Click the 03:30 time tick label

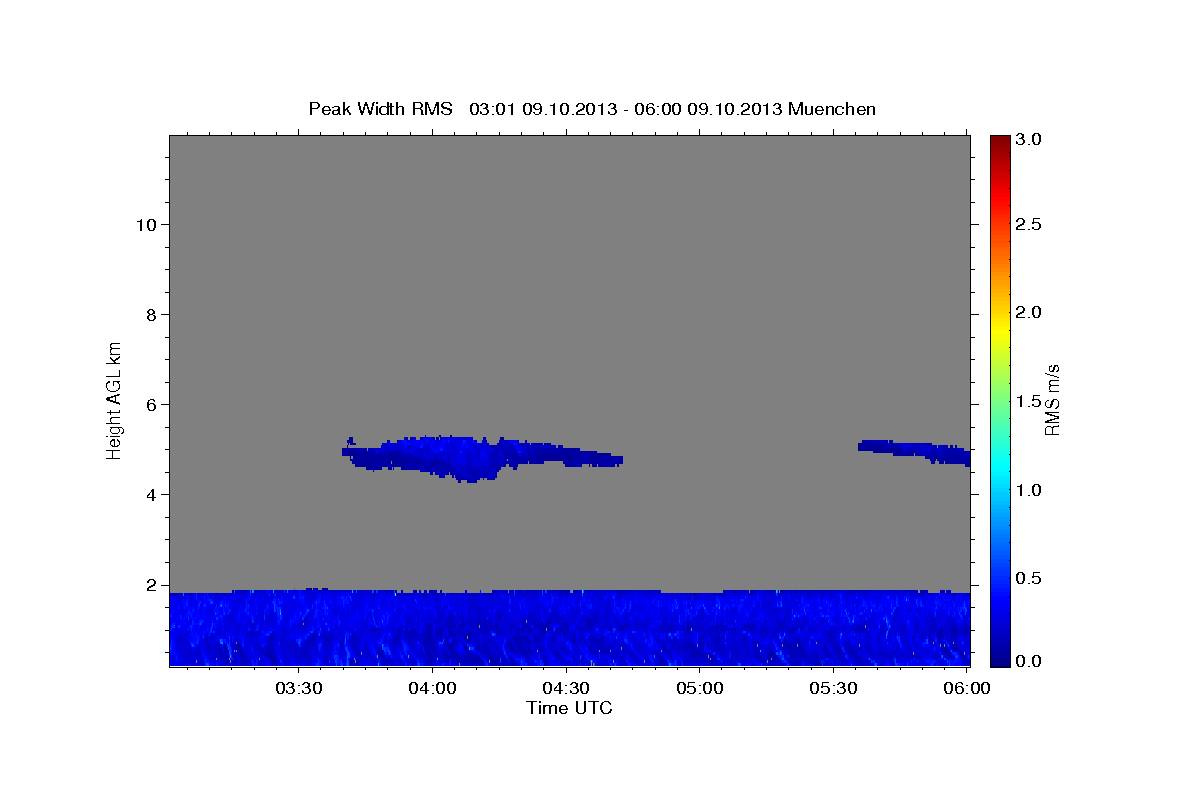tap(298, 688)
